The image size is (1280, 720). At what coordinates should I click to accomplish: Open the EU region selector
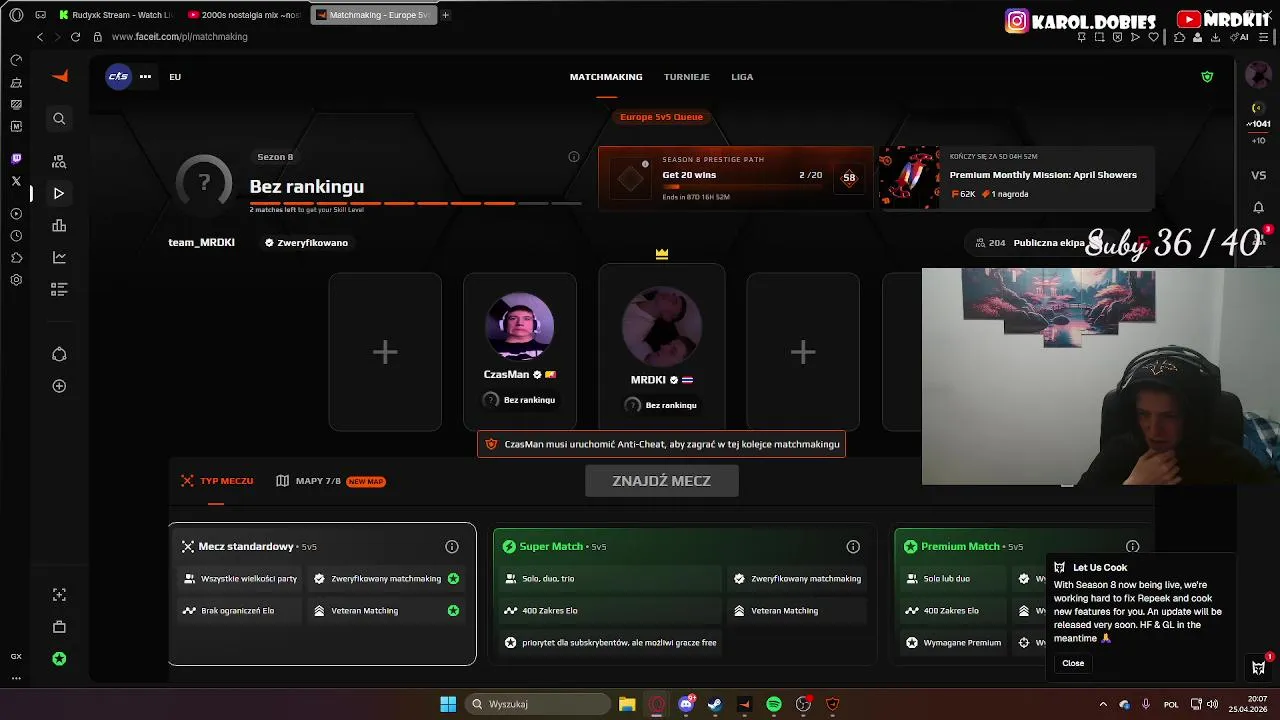[x=175, y=77]
